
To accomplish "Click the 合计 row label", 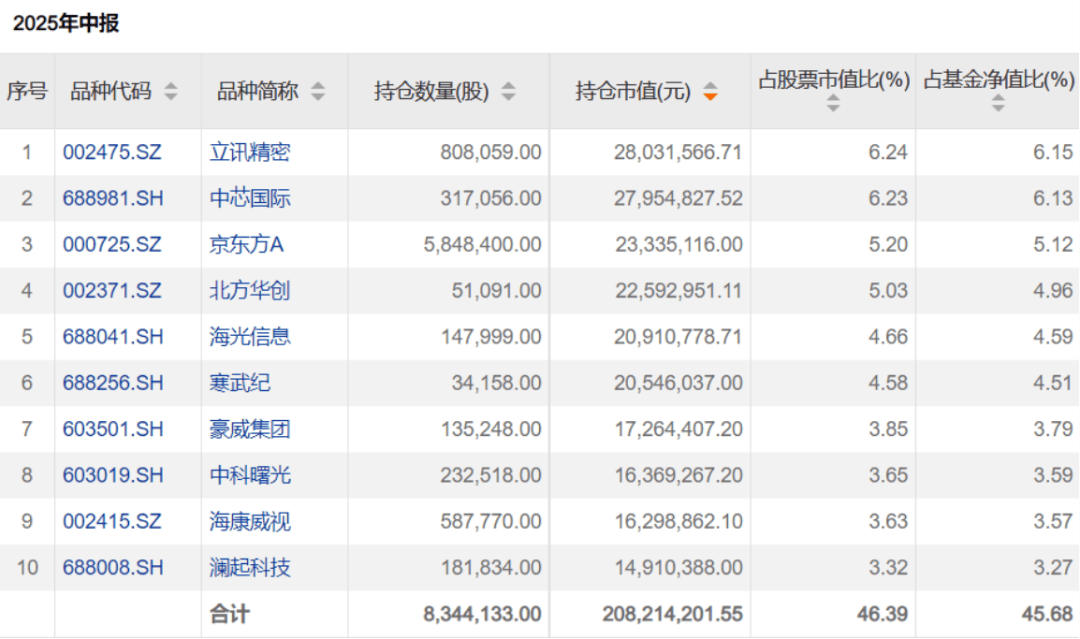I will pyautogui.click(x=229, y=614).
